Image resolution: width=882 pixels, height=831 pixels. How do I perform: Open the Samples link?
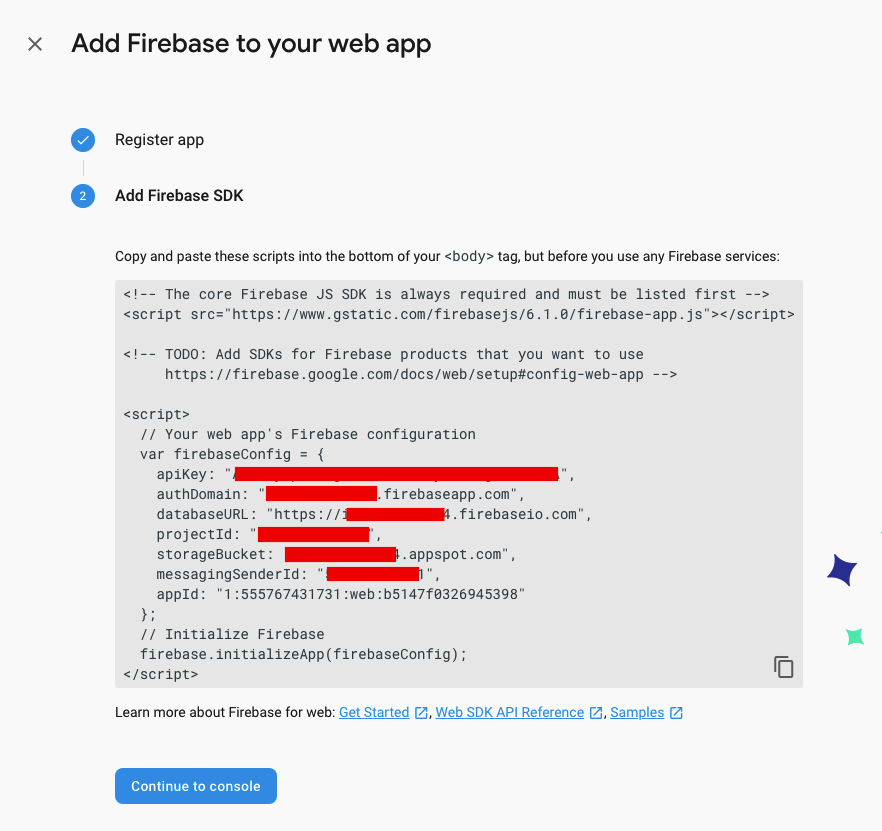pos(637,712)
